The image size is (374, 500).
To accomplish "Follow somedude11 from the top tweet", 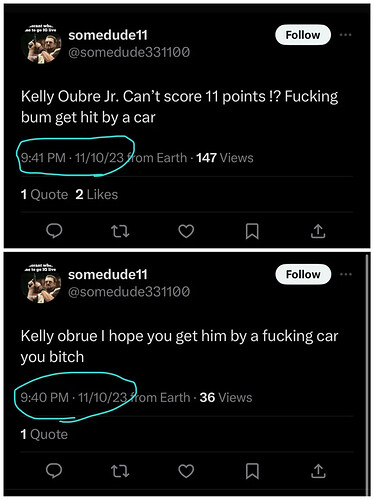I will 303,35.
